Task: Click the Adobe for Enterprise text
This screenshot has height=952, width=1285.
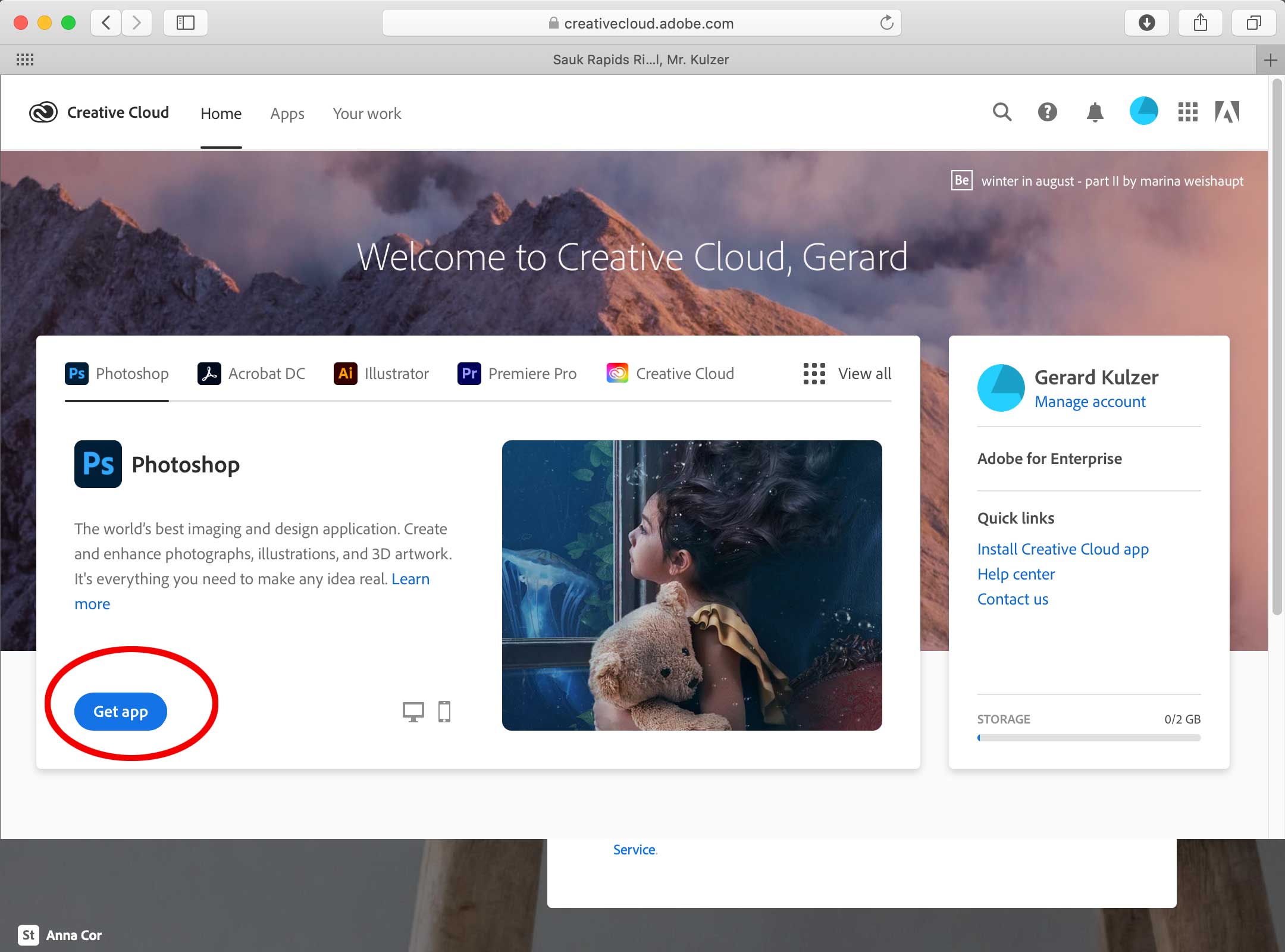Action: coord(1049,459)
